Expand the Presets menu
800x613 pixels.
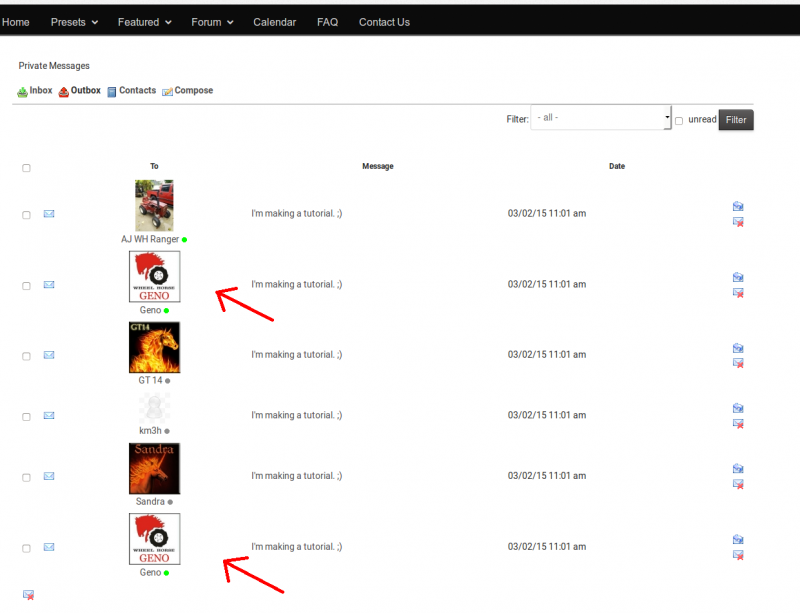click(x=74, y=22)
